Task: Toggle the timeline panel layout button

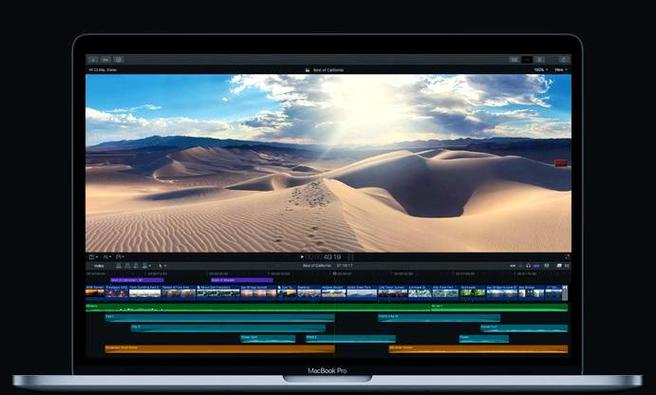Action: pos(527,60)
